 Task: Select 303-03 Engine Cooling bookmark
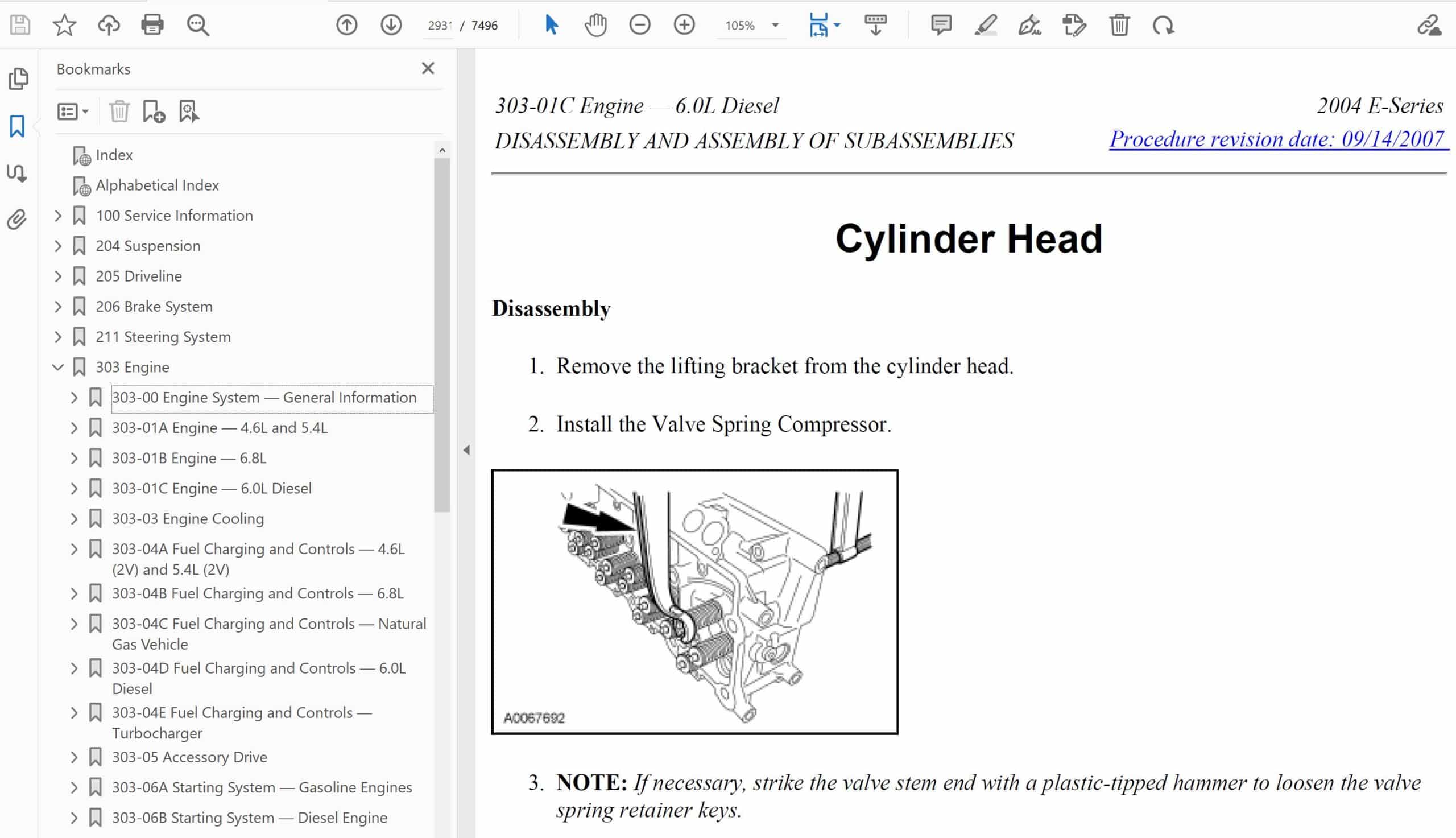tap(188, 519)
